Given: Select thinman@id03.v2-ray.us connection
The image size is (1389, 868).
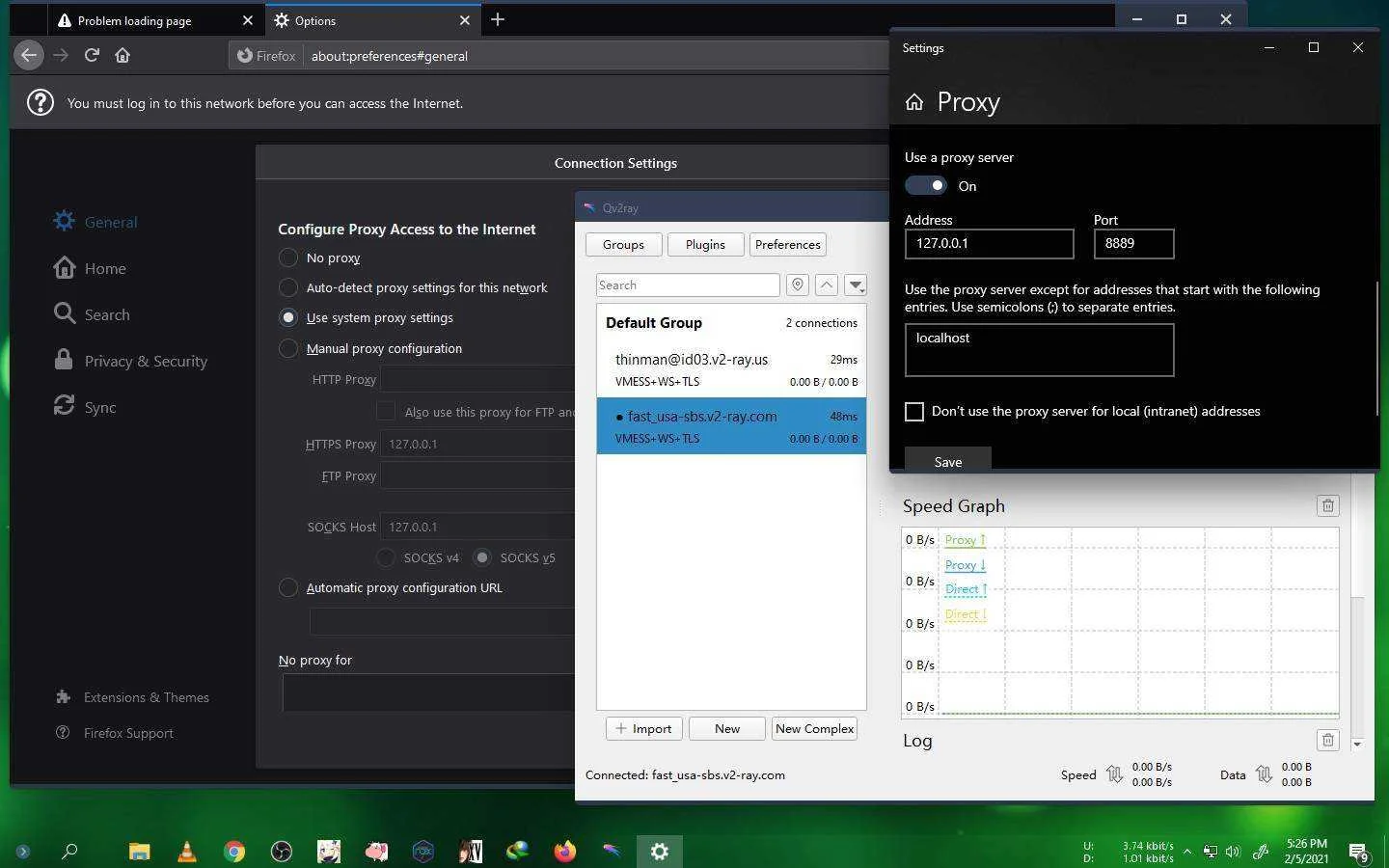Looking at the screenshot, I should click(x=731, y=369).
